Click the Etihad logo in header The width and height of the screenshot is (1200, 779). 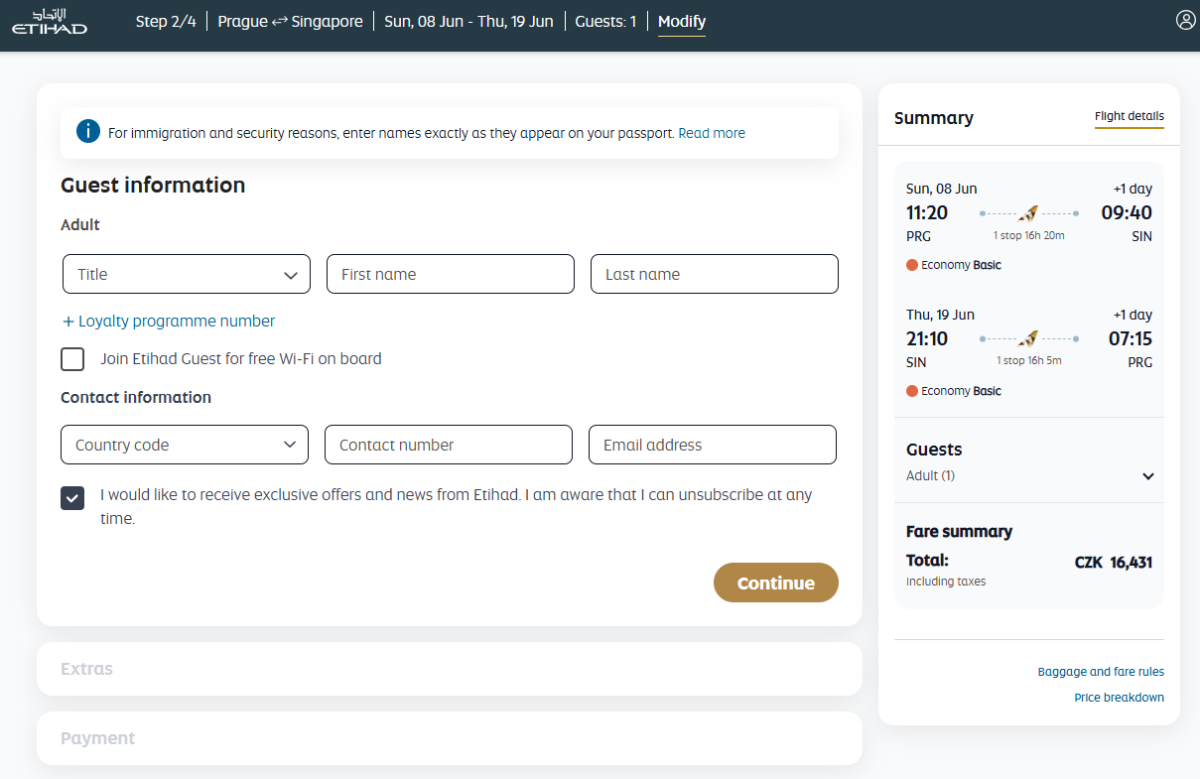49,22
